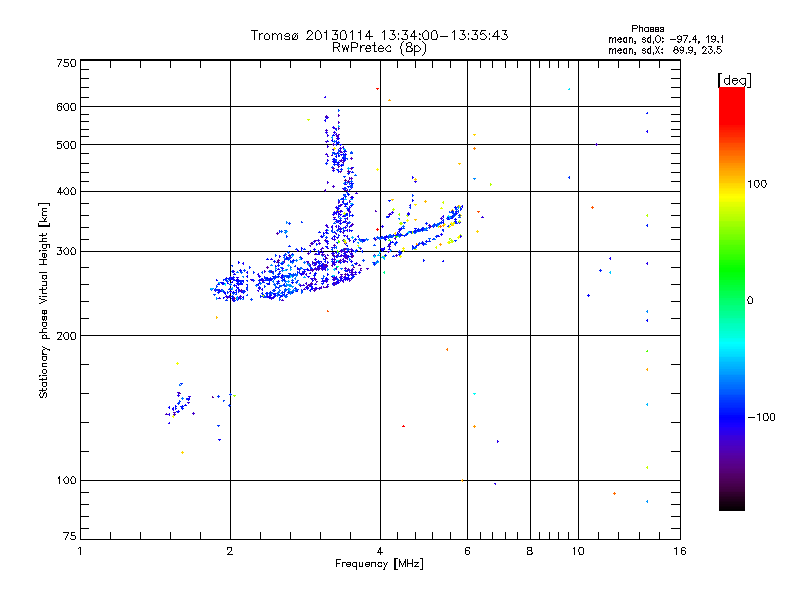The width and height of the screenshot is (800, 600).
Task: Click the x-axis tick label '10'
Action: (578, 551)
